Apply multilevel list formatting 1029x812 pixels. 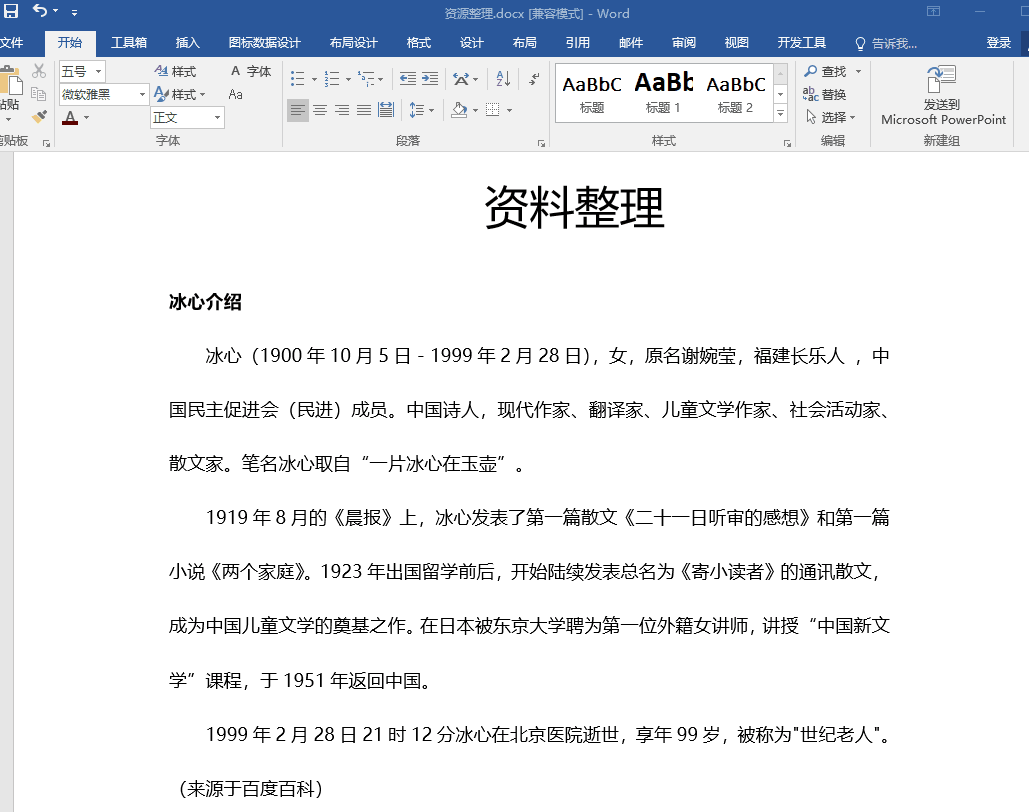[366, 79]
